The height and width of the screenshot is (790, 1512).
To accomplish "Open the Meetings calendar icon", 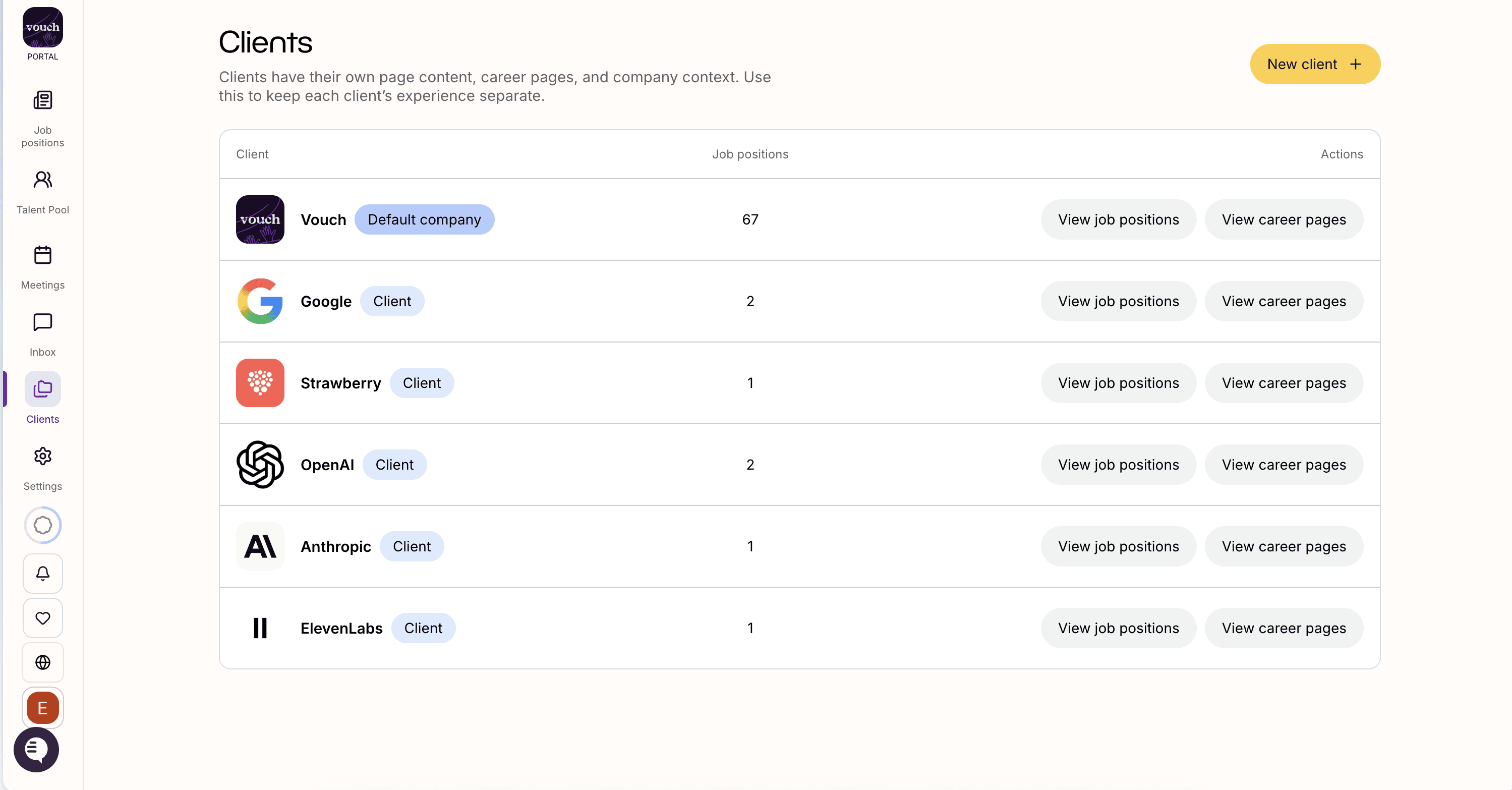I will (x=42, y=266).
